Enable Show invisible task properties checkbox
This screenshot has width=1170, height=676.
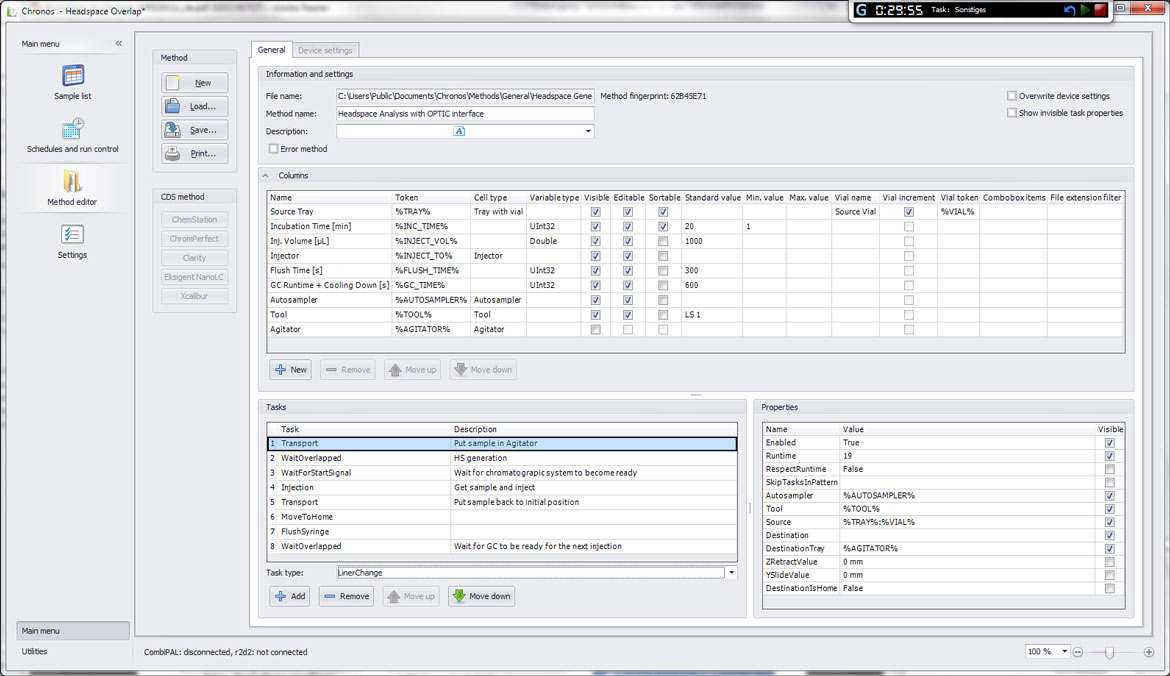point(1012,113)
